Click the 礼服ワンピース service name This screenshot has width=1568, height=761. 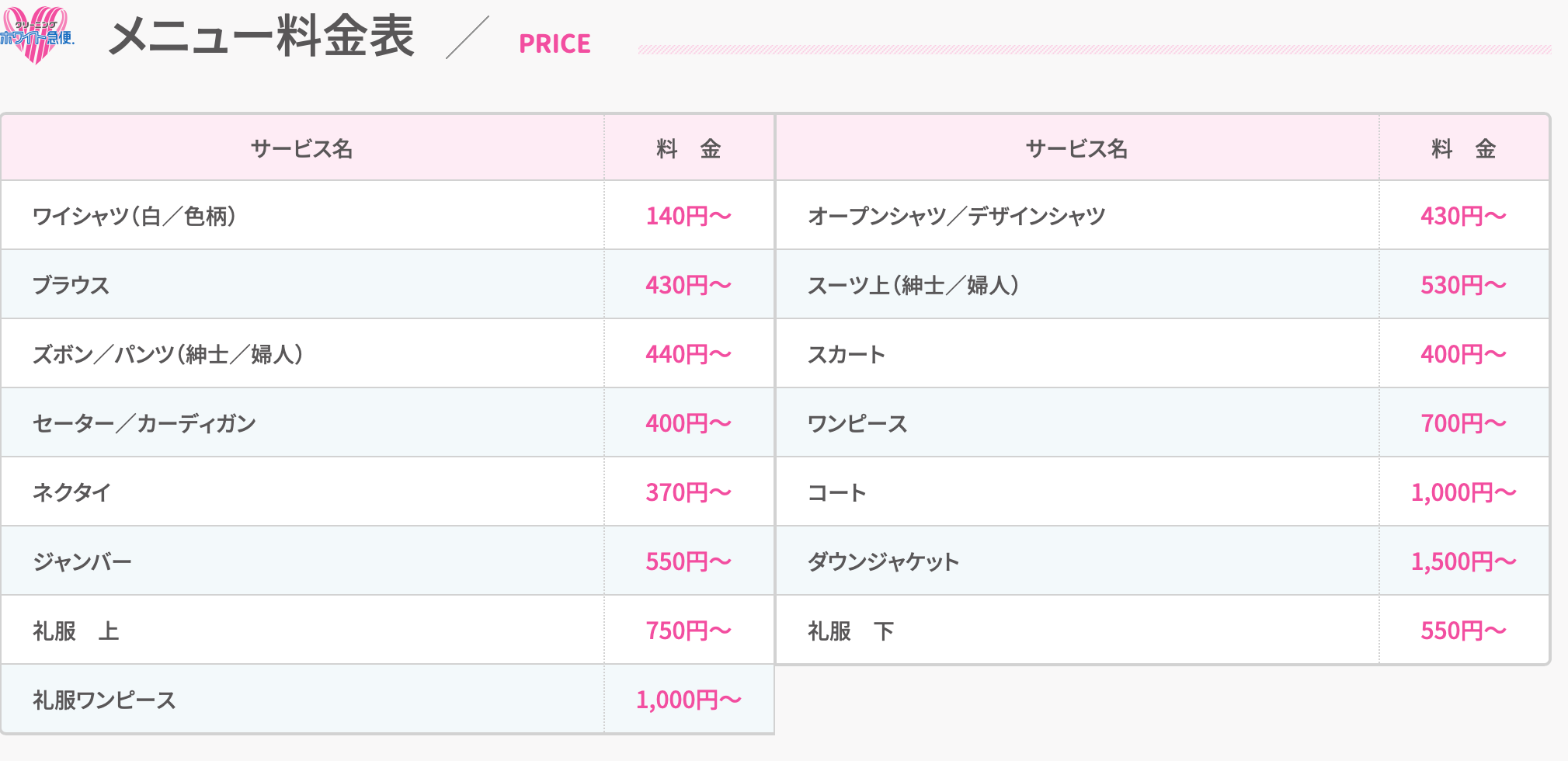(x=104, y=700)
